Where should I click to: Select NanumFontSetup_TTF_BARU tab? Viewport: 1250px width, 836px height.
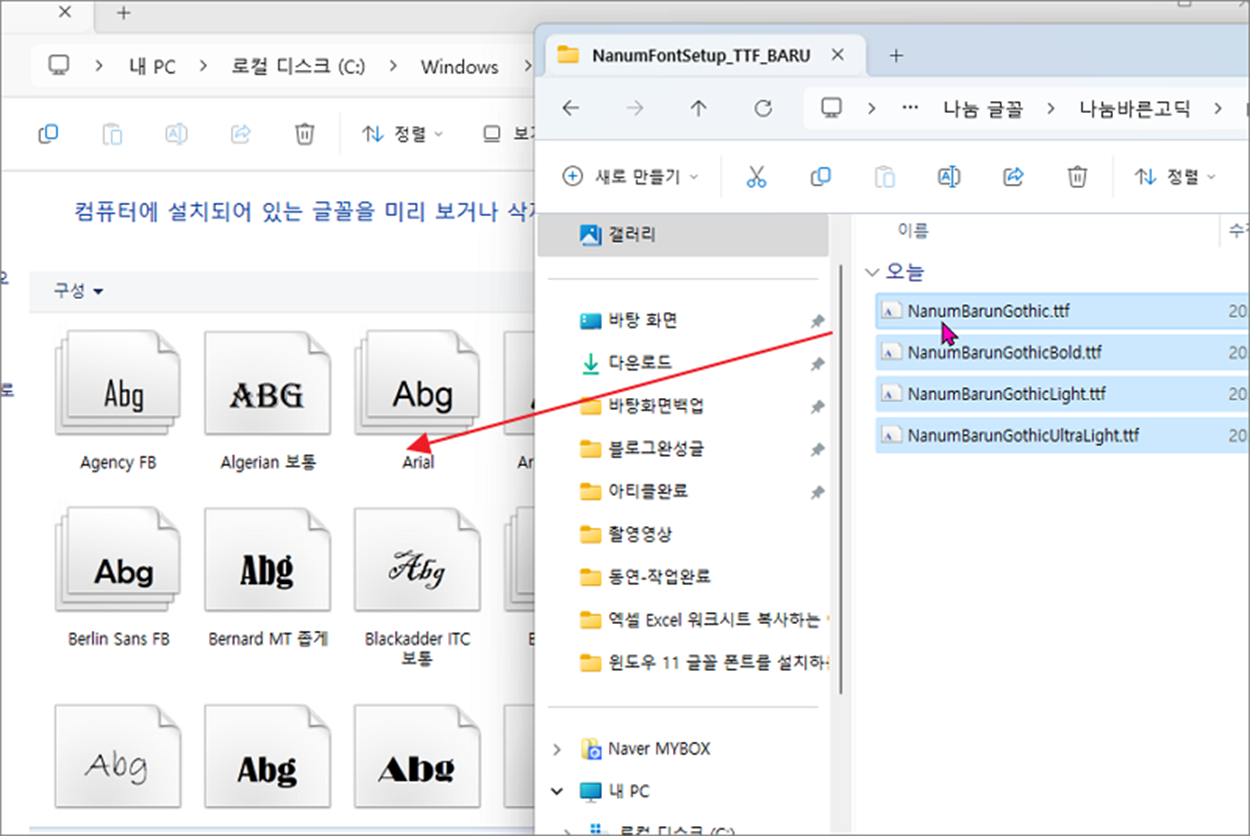tap(704, 55)
